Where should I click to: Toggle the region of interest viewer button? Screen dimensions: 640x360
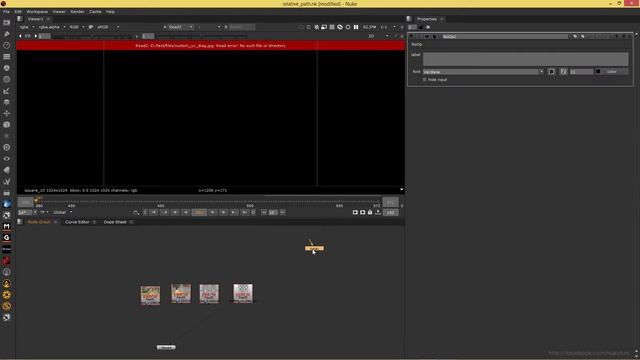click(324, 27)
